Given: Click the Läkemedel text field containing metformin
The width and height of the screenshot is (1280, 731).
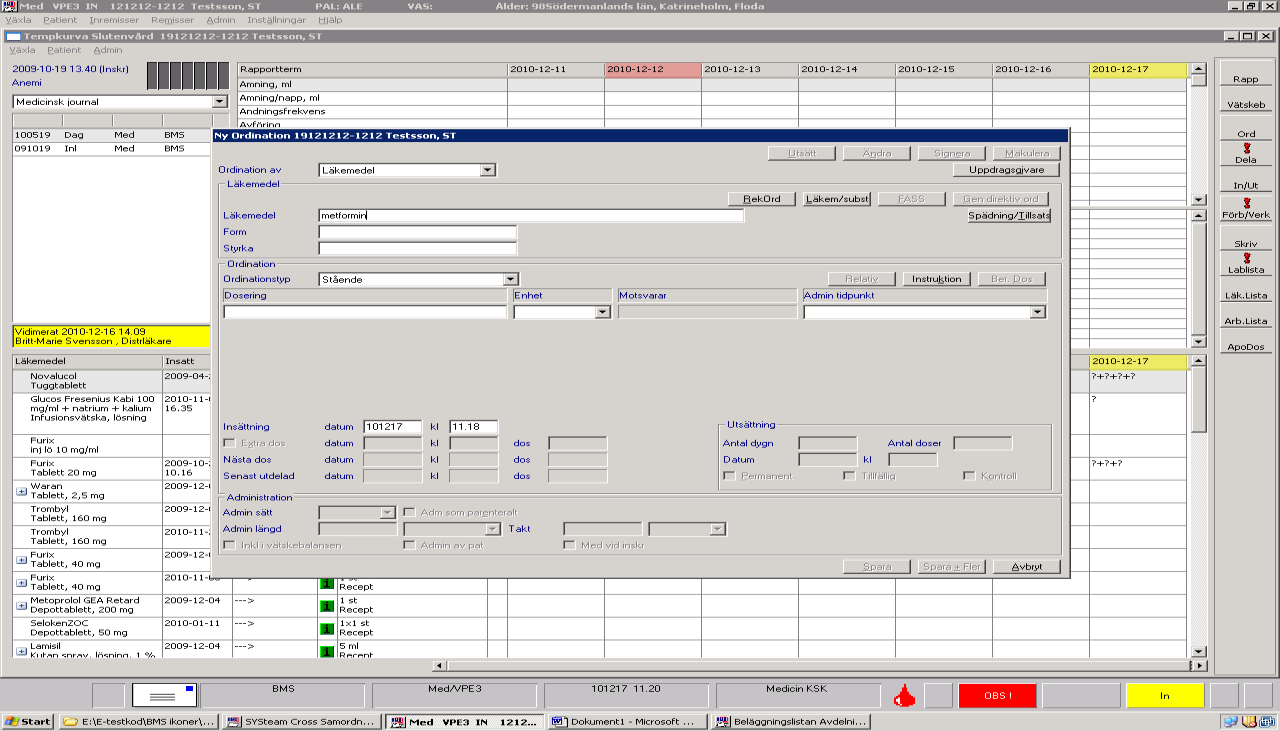Looking at the screenshot, I should 531,215.
